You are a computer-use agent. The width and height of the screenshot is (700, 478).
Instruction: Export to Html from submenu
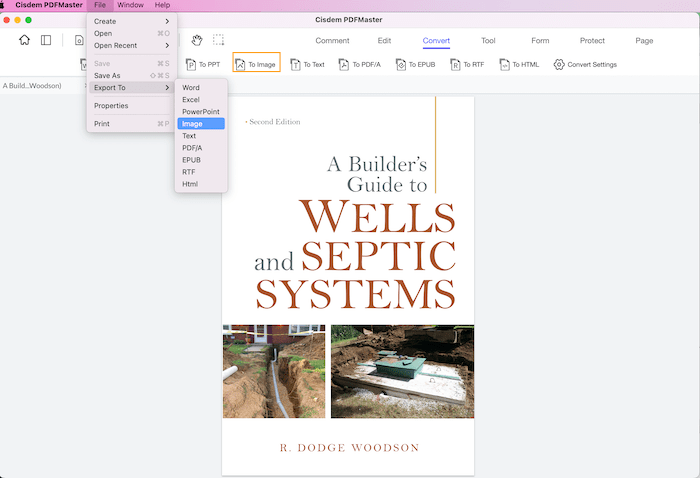tap(201, 184)
